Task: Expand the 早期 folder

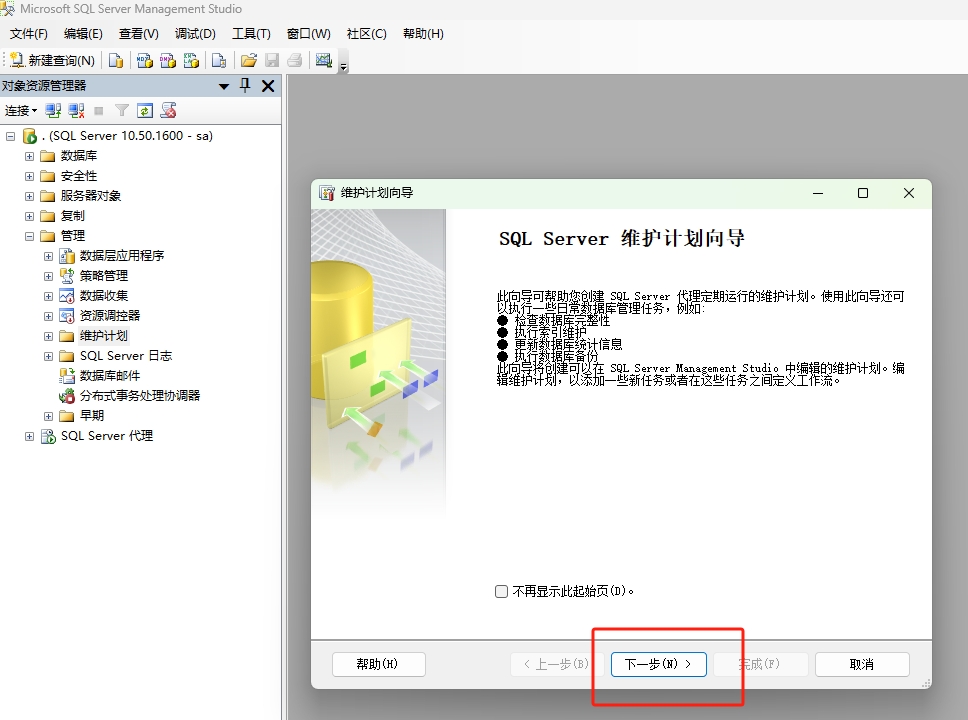Action: pyautogui.click(x=48, y=416)
